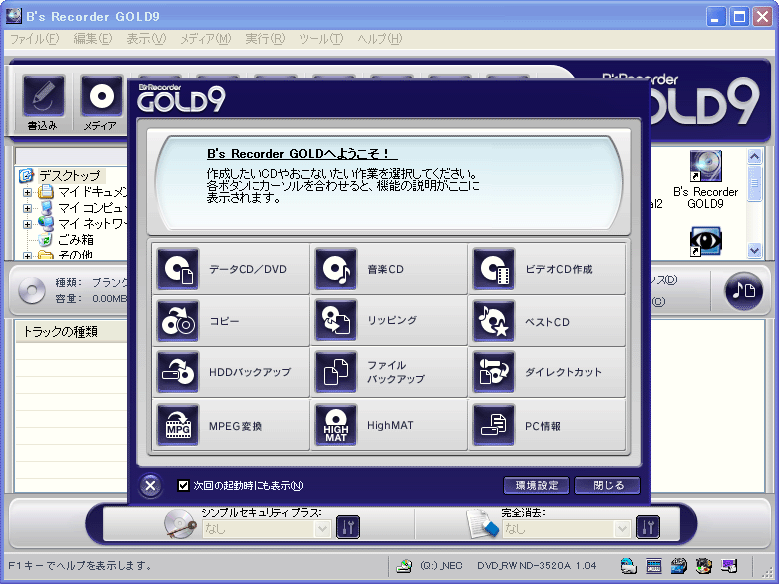
Task: Expand the マイ コンピュータ tree node
Action: [x=27, y=208]
